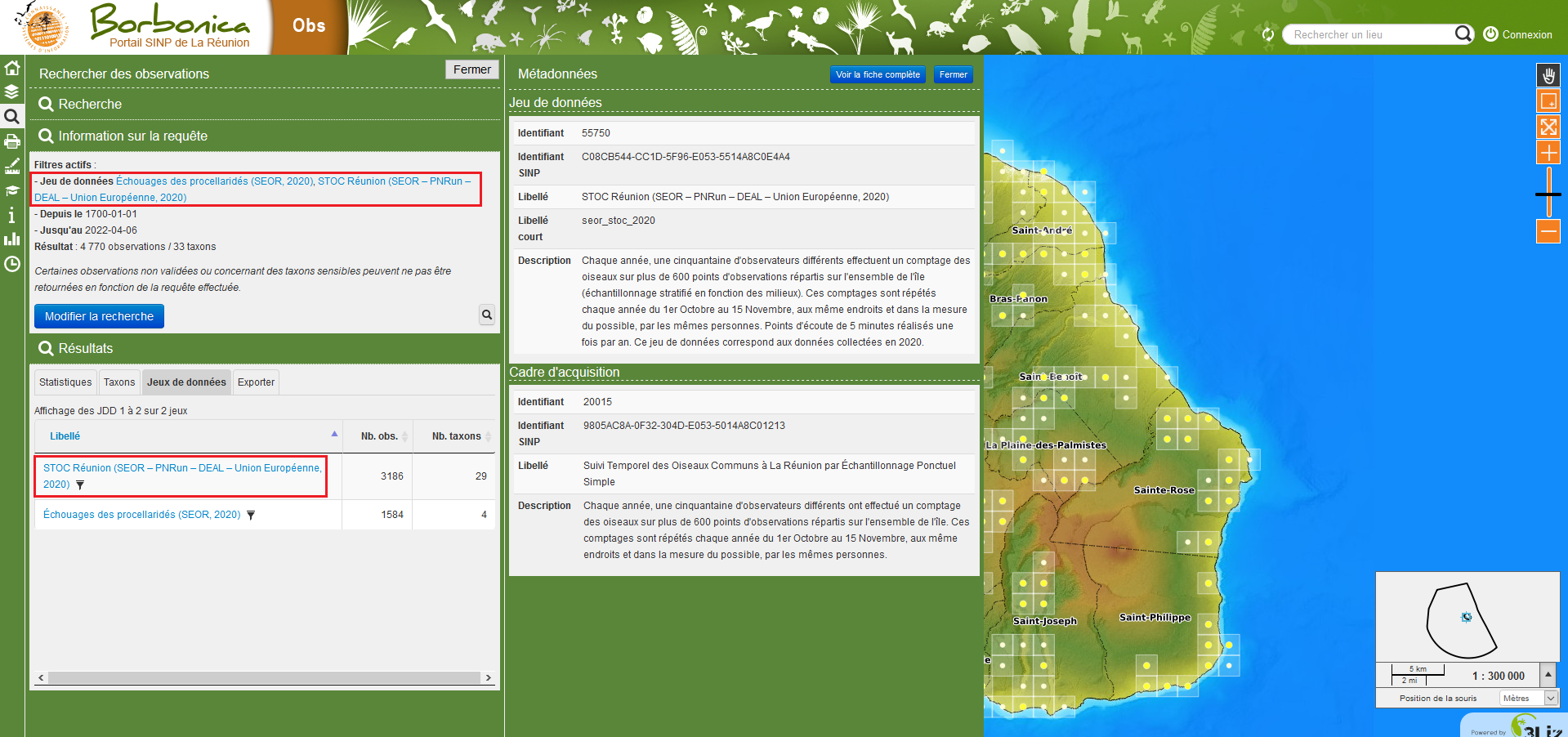Click the power icon beside Connexion
This screenshot has height=737, width=1568.
coord(1490,33)
